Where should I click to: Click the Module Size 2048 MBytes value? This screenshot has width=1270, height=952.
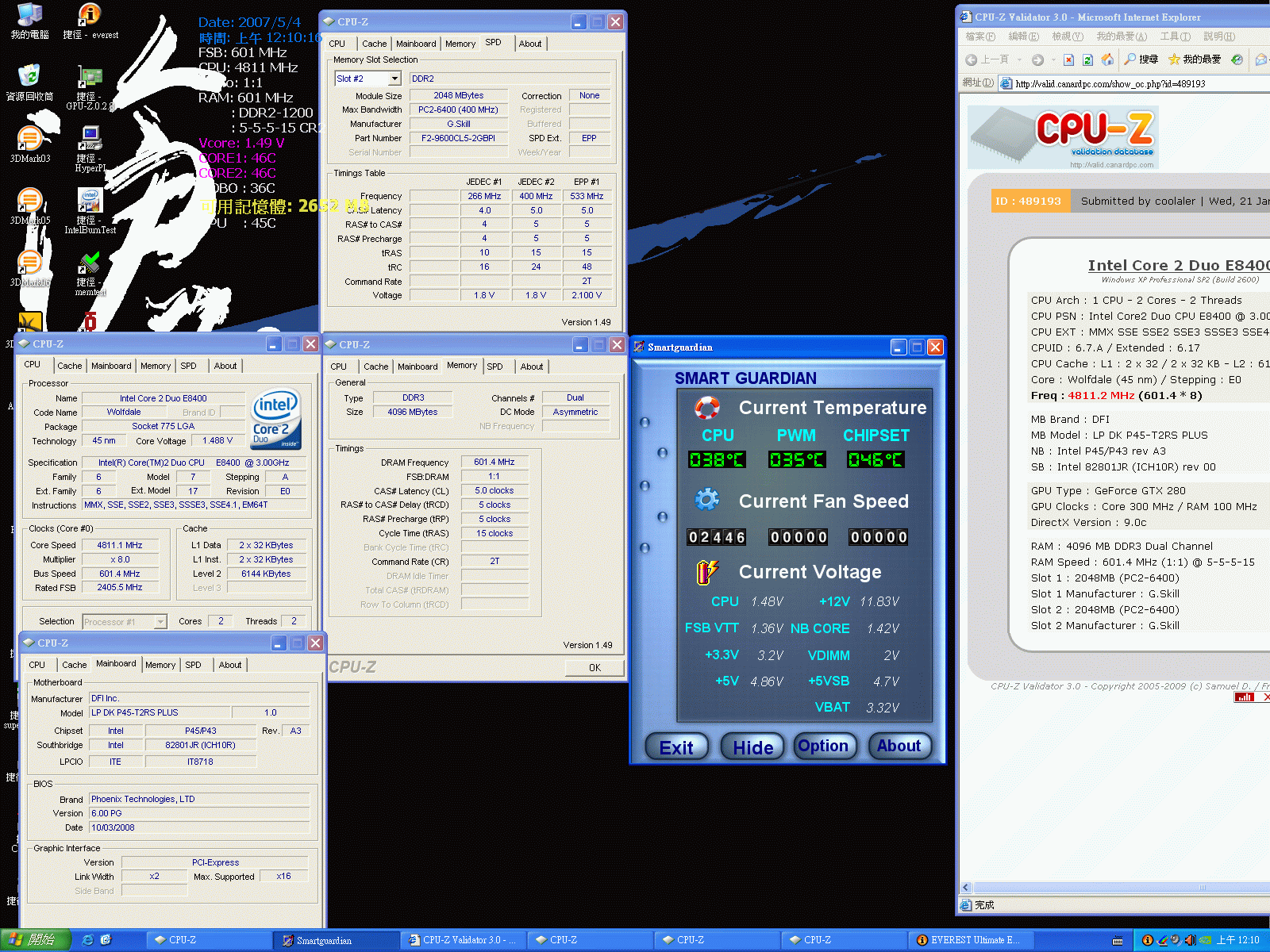click(x=458, y=95)
